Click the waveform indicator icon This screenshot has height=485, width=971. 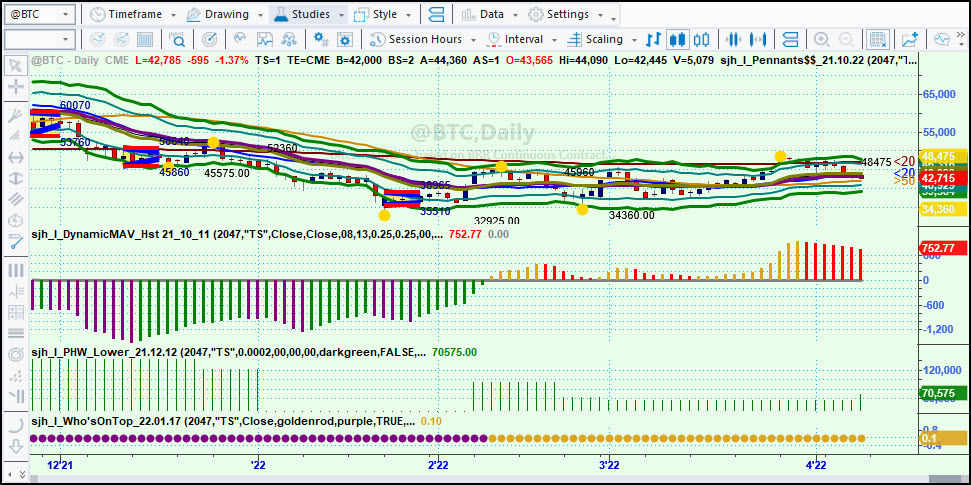pos(240,40)
